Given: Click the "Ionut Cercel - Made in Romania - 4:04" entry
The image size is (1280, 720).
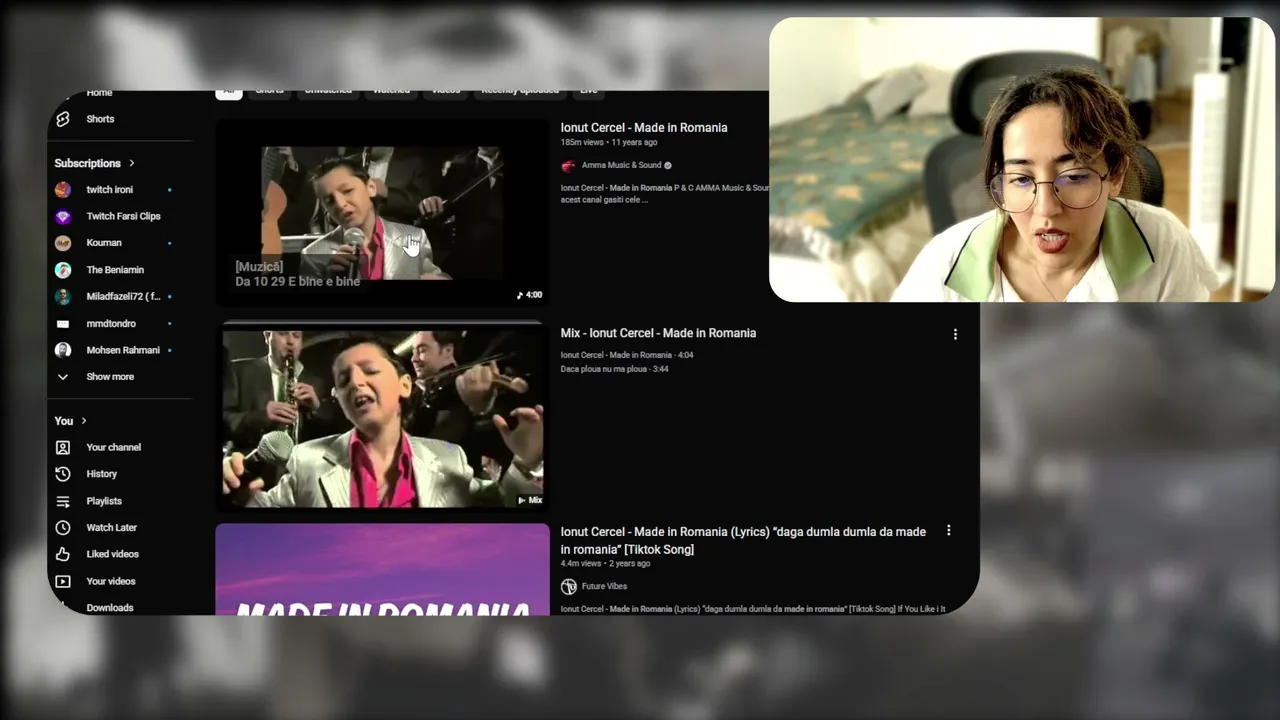Looking at the screenshot, I should [x=627, y=355].
